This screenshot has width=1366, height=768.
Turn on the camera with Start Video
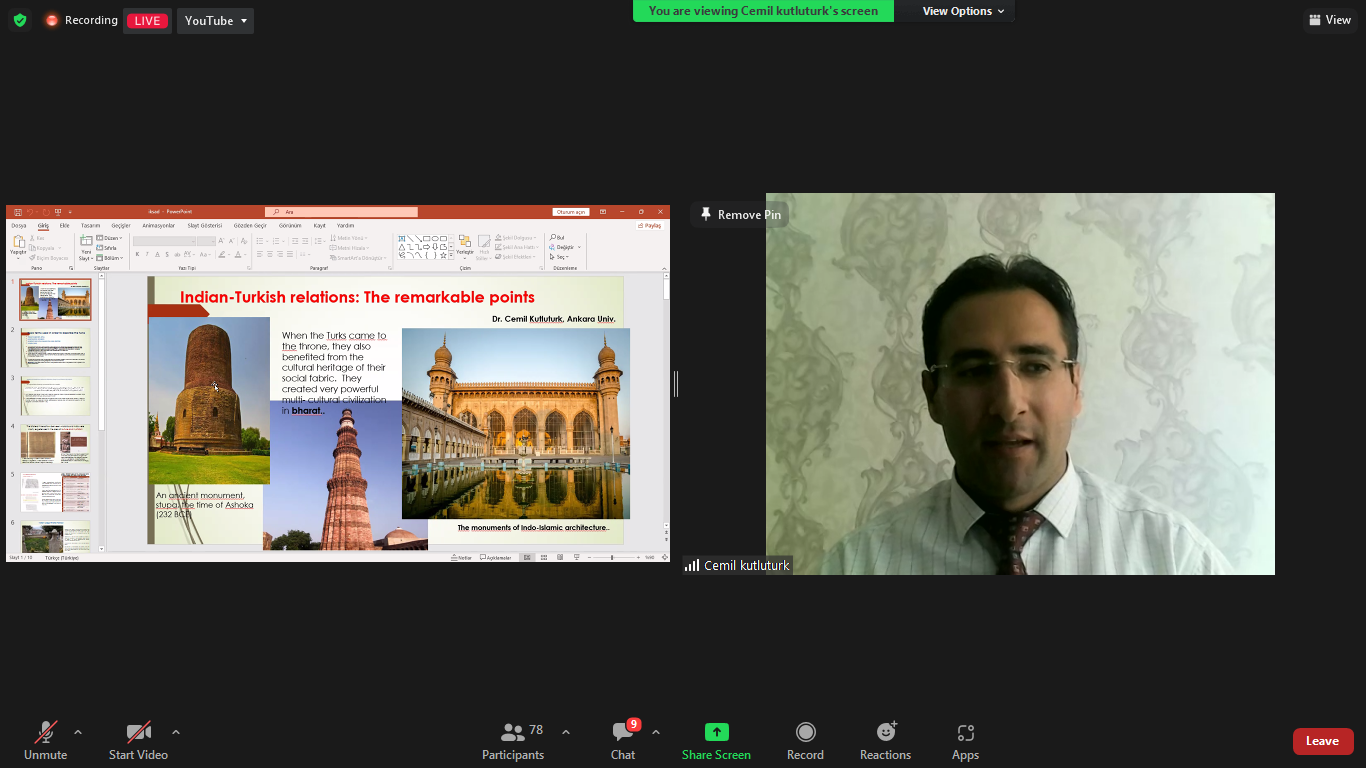[x=138, y=733]
